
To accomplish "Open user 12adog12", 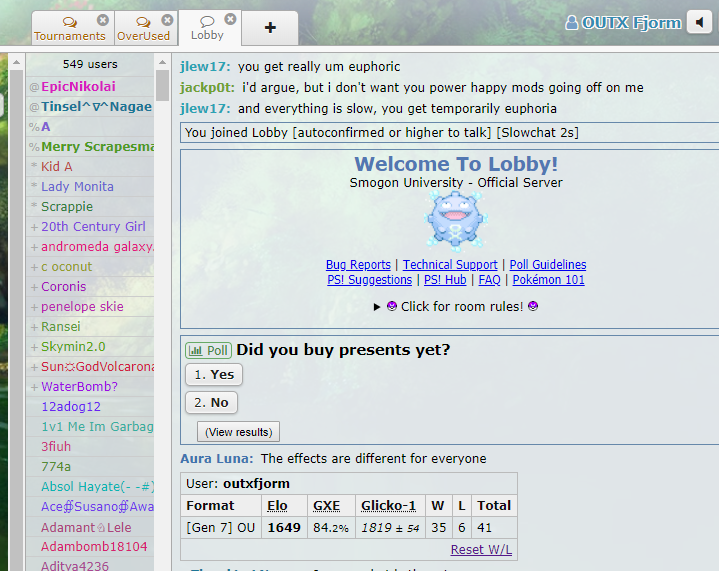I will tap(90, 407).
